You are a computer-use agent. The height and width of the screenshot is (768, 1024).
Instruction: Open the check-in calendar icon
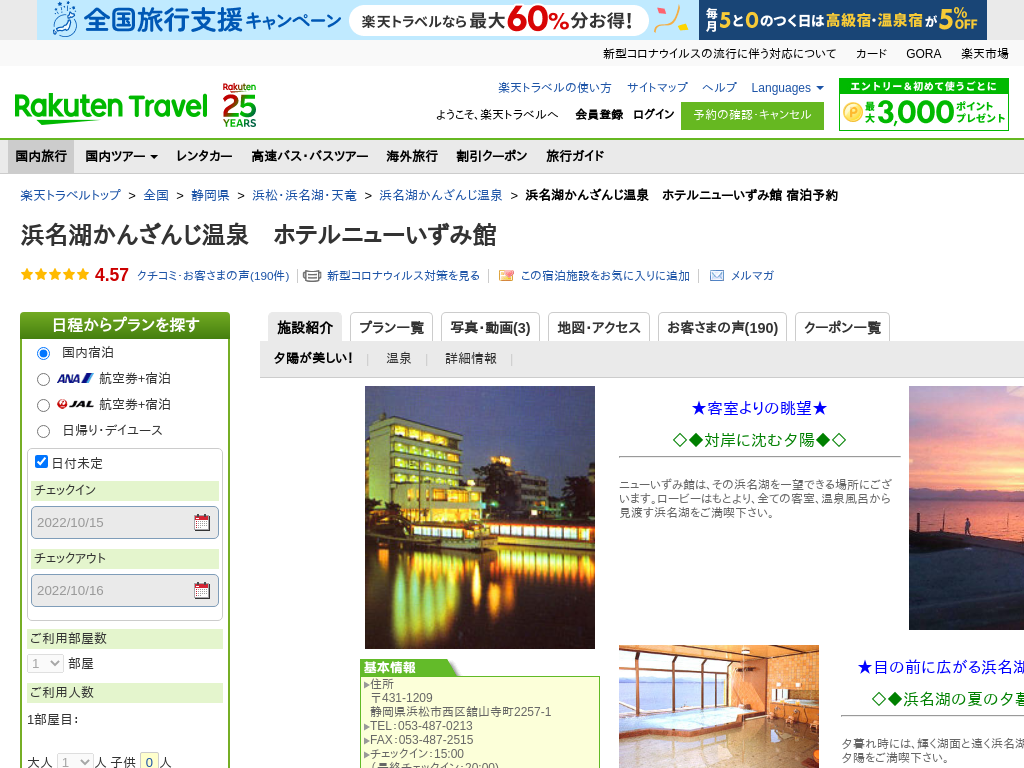(x=202, y=522)
